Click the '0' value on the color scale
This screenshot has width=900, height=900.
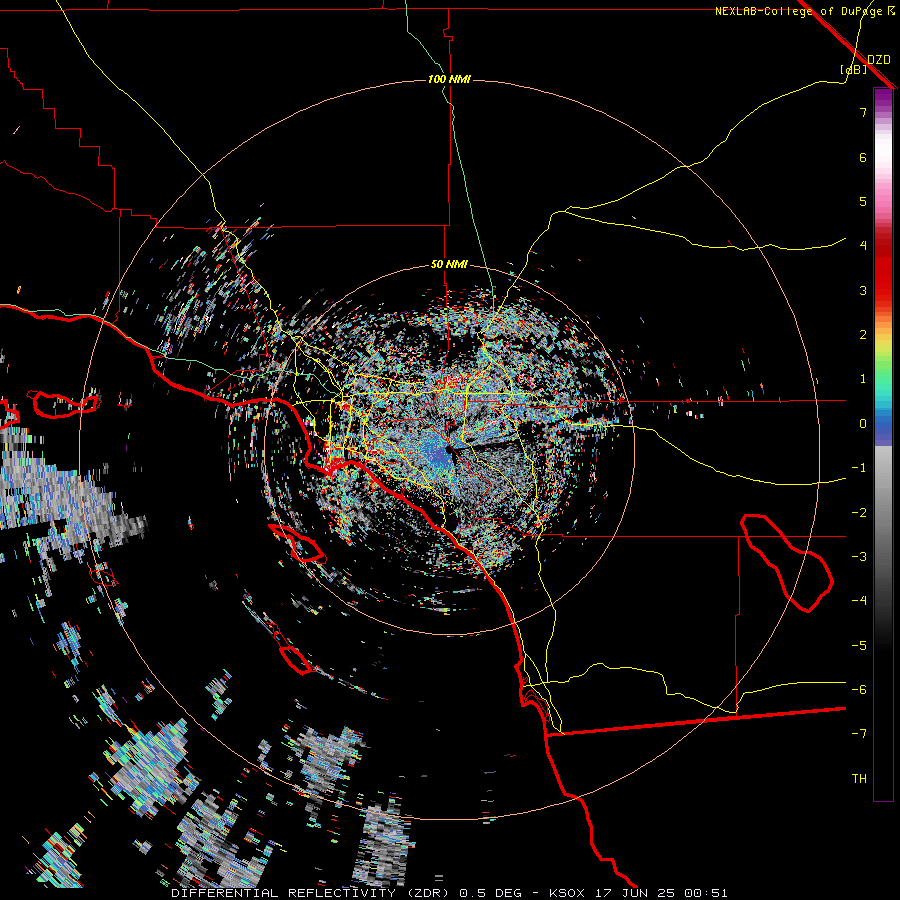[863, 424]
